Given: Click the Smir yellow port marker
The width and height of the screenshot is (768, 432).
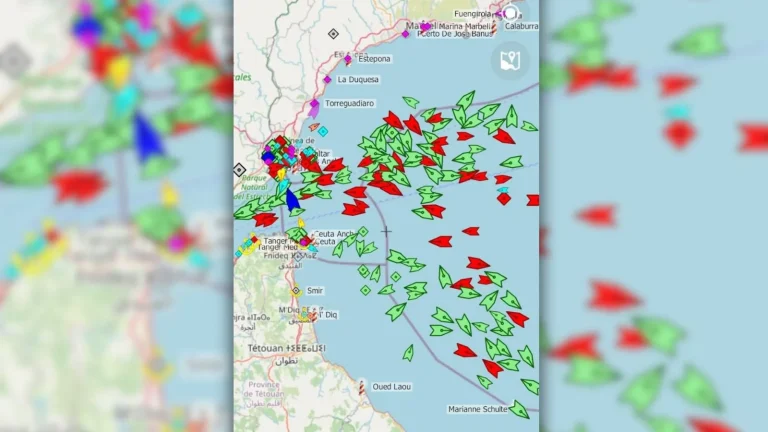Looking at the screenshot, I should coord(296,290).
